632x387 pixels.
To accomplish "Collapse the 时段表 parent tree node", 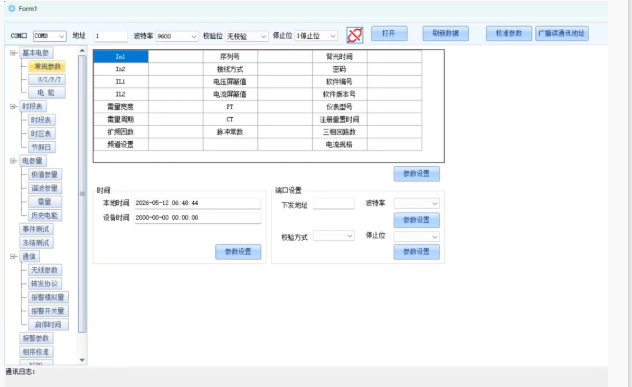I will [13, 106].
